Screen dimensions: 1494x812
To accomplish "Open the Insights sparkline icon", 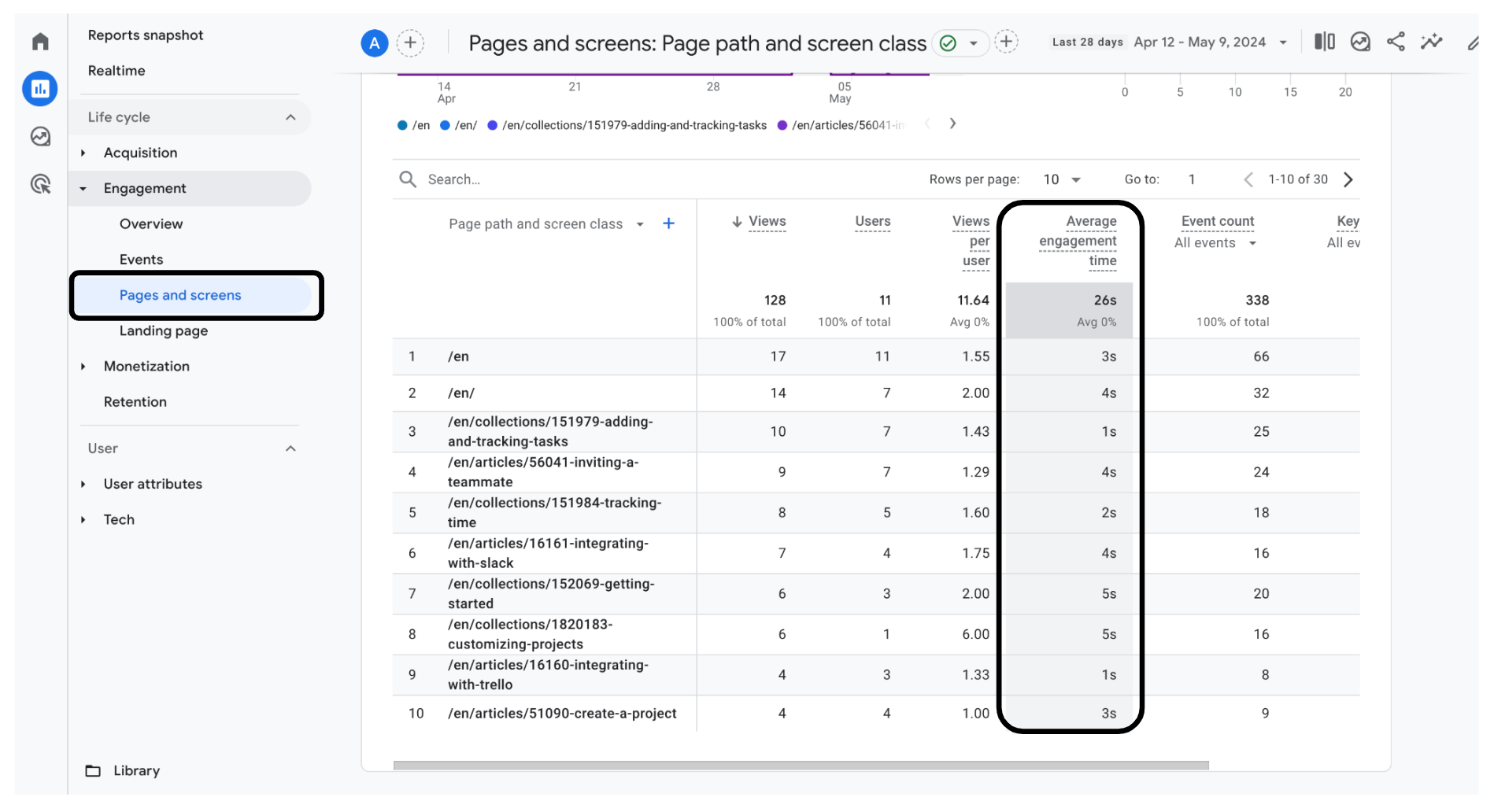I will click(1431, 42).
